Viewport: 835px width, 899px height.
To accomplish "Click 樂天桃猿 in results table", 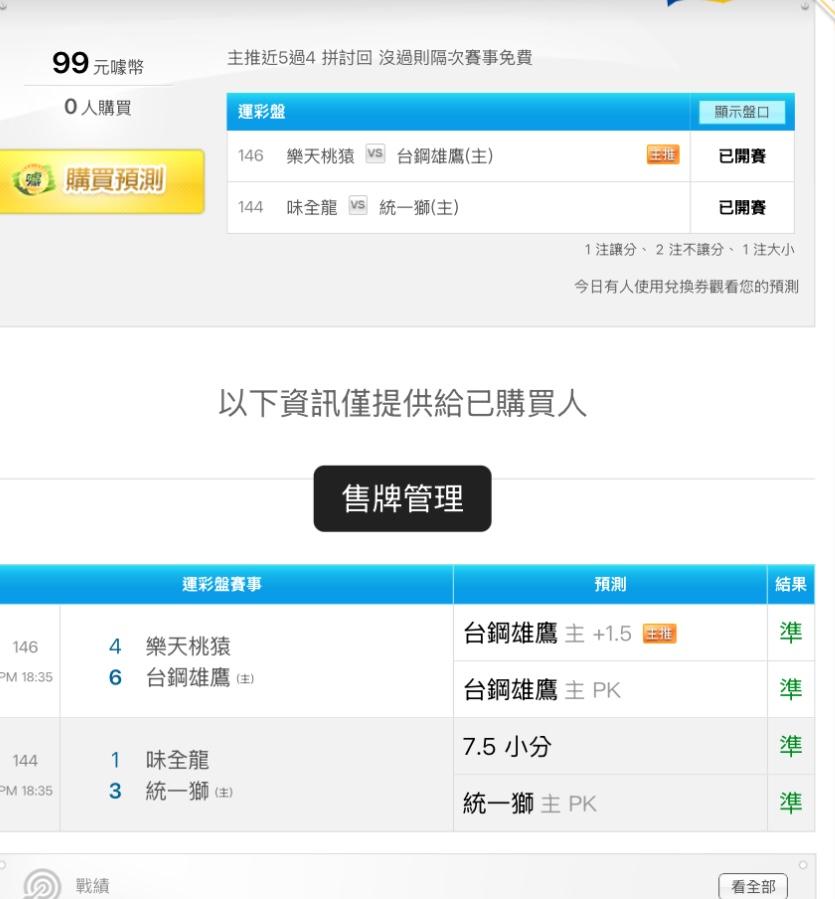I will coord(188,646).
